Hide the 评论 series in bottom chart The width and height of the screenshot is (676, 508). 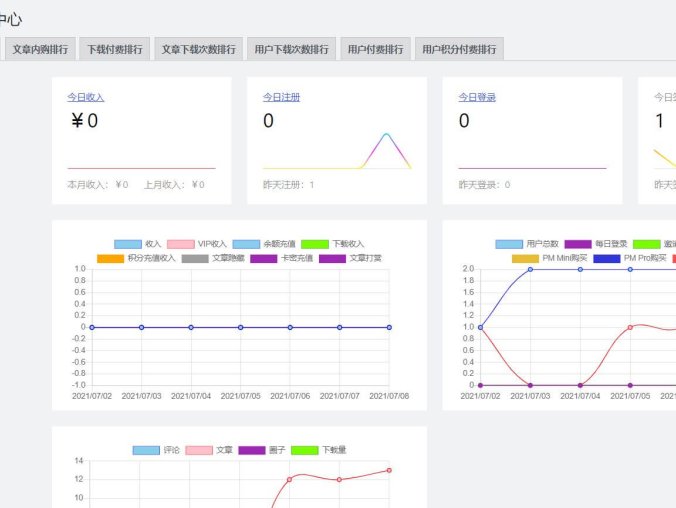[157, 450]
